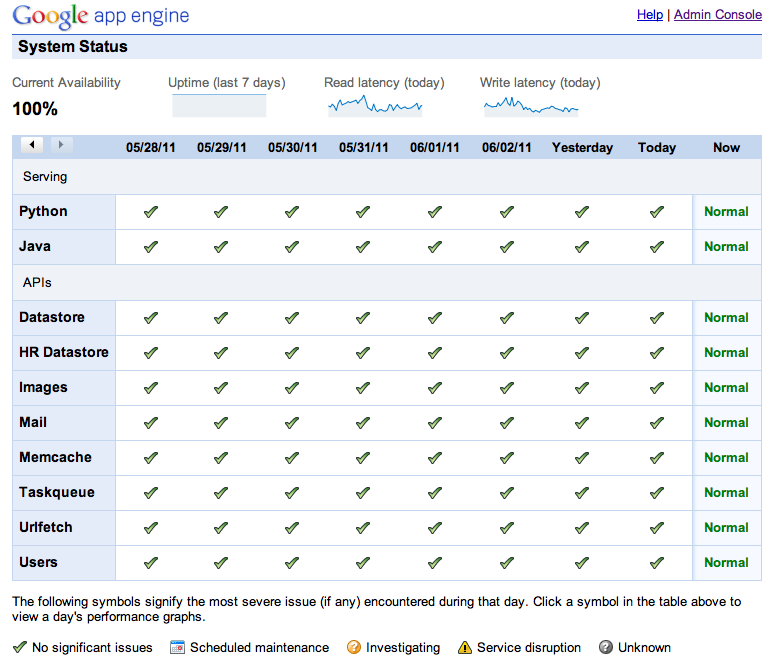The height and width of the screenshot is (669, 776).
Task: Click Java checkmark for 06/01/11
Action: click(435, 246)
